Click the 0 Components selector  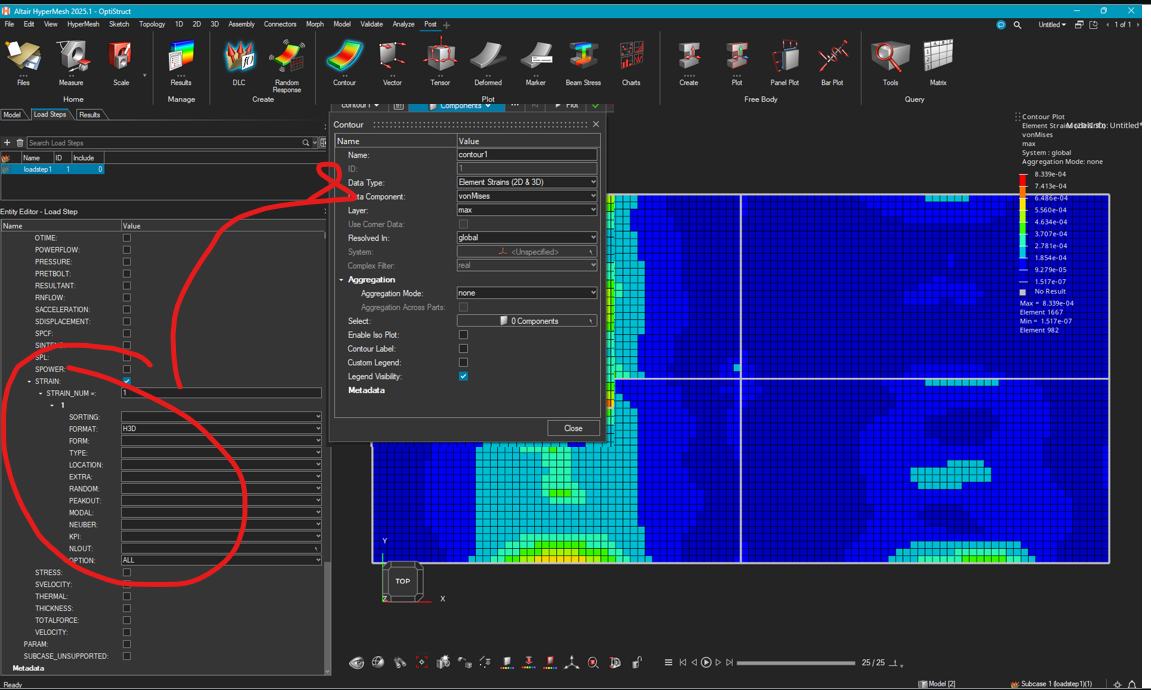point(526,321)
